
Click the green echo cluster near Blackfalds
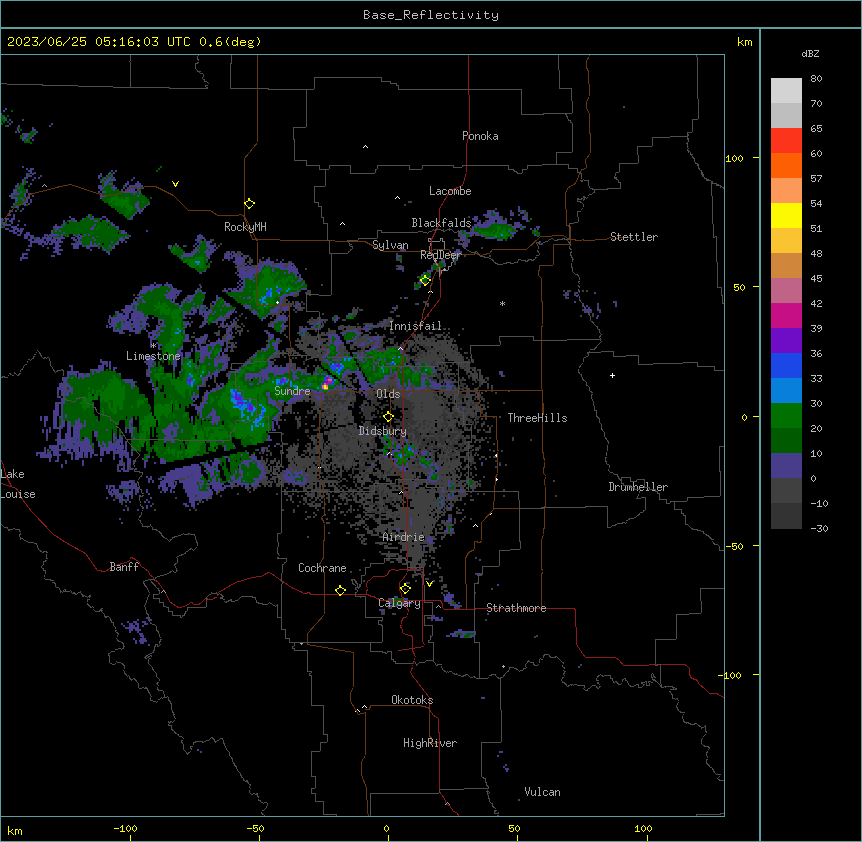point(496,230)
